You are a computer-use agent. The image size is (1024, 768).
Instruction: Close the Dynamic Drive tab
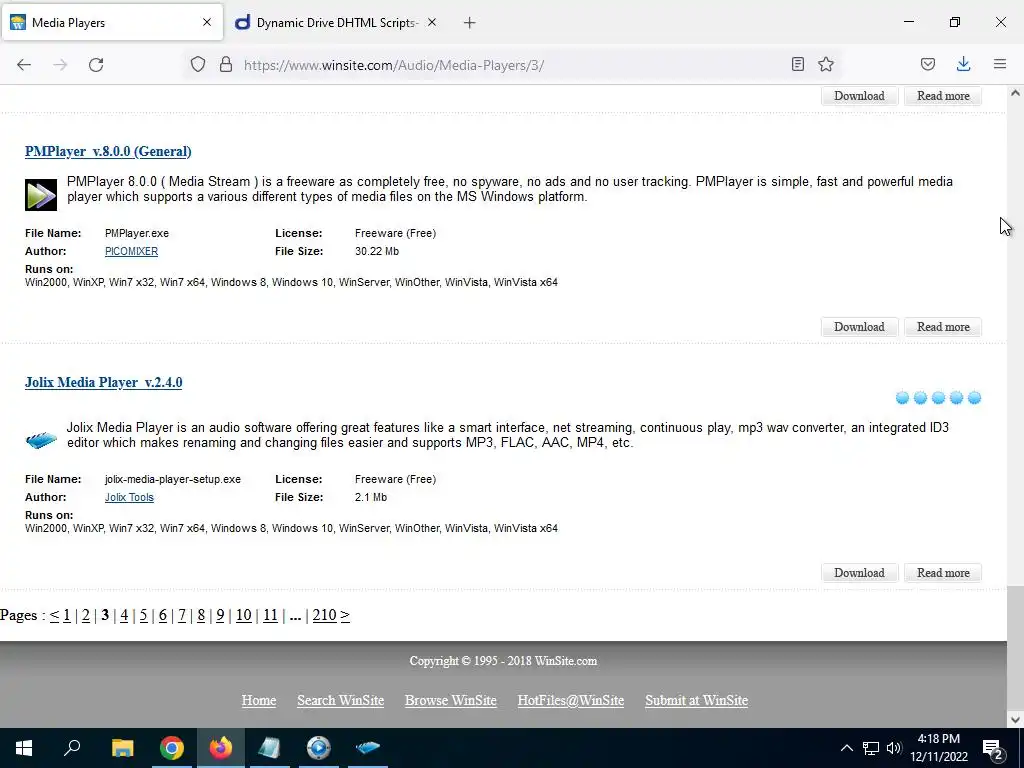(432, 22)
